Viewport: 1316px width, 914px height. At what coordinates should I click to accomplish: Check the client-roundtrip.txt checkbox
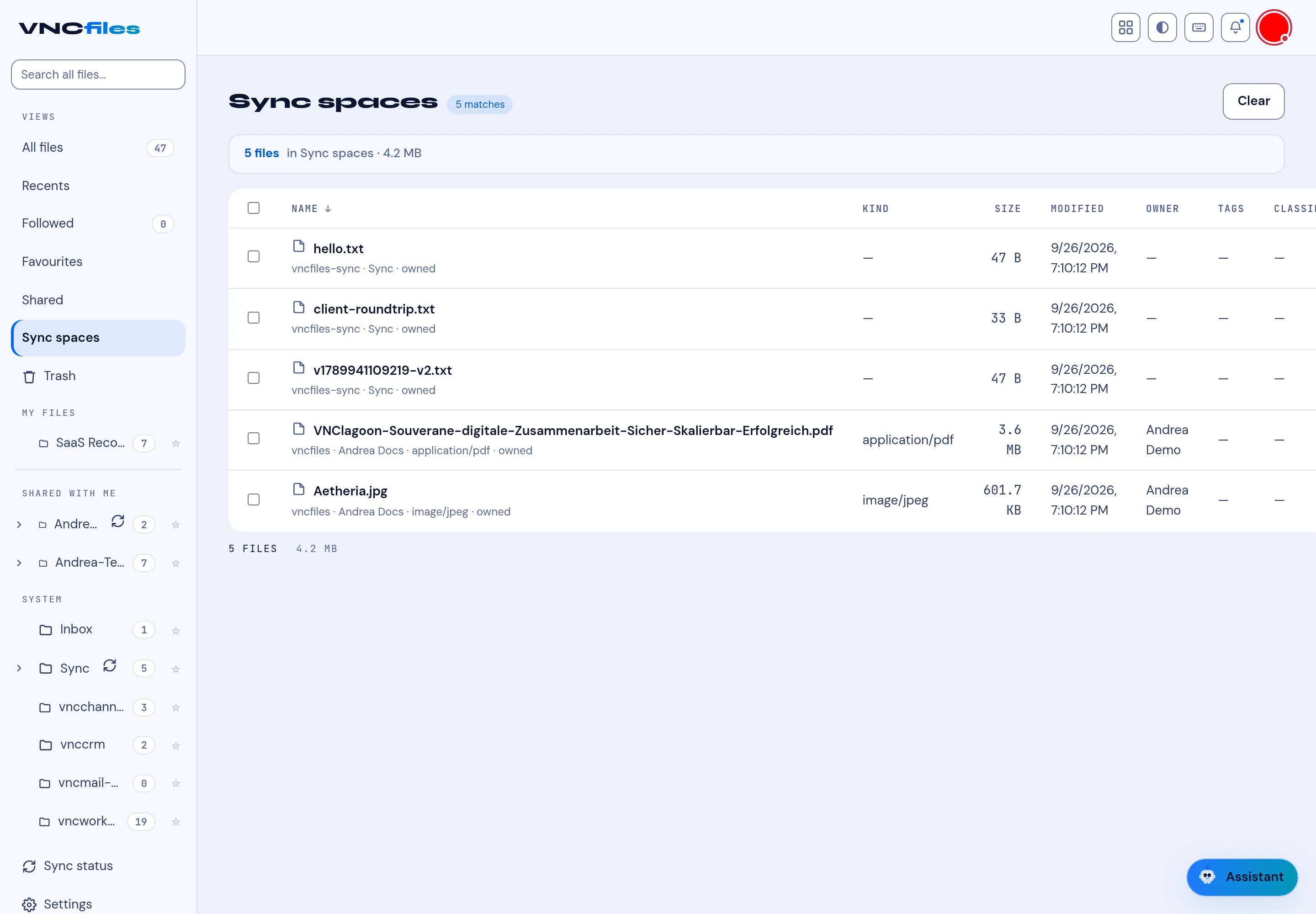pos(253,318)
